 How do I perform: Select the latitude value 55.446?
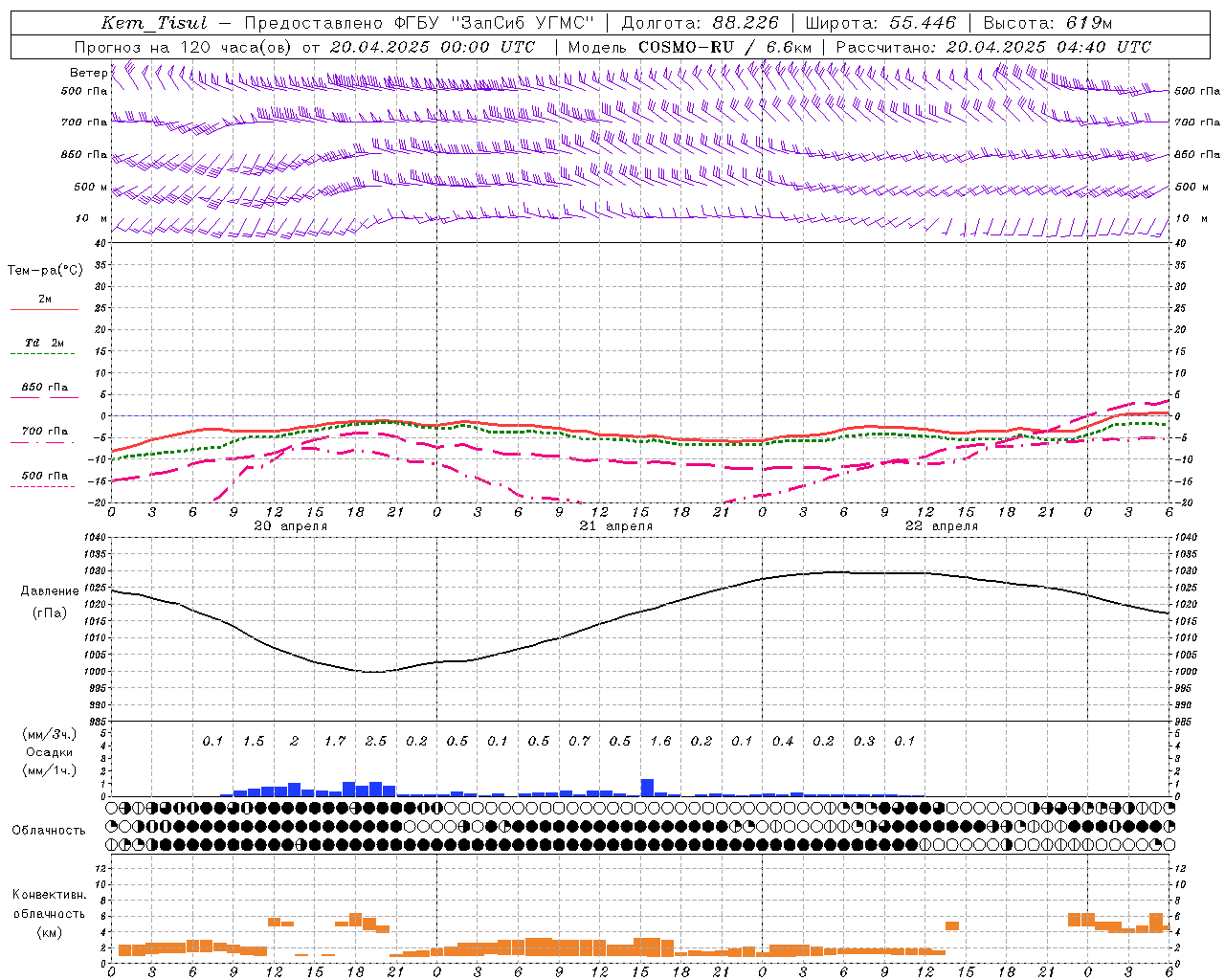tap(923, 23)
